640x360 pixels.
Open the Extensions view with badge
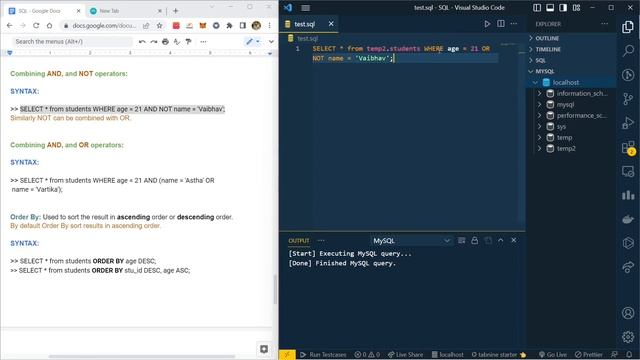click(628, 148)
